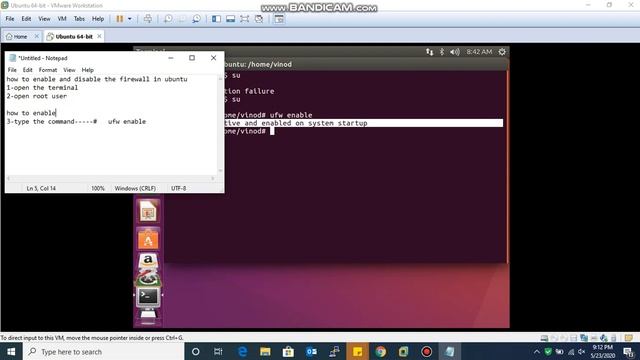Click in the Notepad text area after 'ufw enable'
Screen dimensions: 640x360
click(x=148, y=122)
